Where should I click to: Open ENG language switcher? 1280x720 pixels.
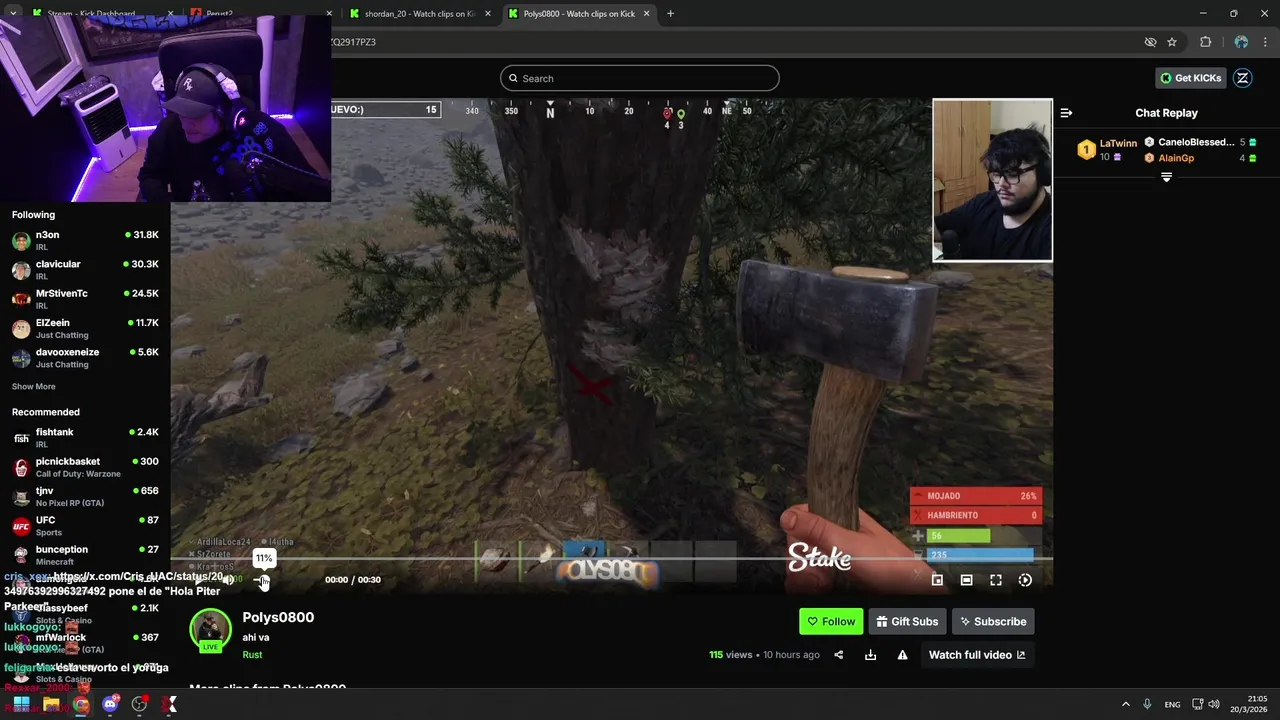[1172, 704]
